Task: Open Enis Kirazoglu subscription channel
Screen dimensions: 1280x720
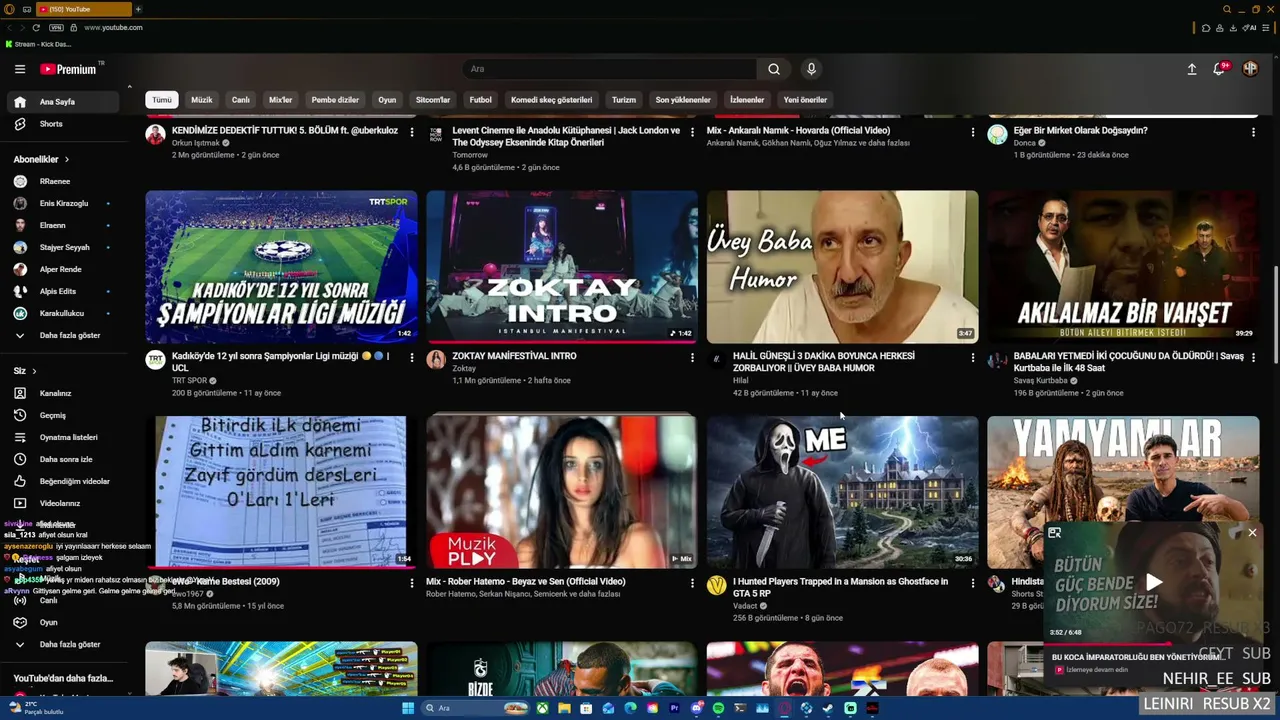Action: (x=64, y=203)
